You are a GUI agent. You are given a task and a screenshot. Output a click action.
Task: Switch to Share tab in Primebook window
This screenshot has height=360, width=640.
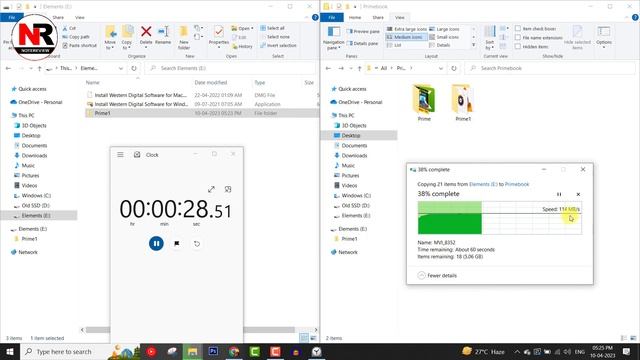(x=378, y=18)
